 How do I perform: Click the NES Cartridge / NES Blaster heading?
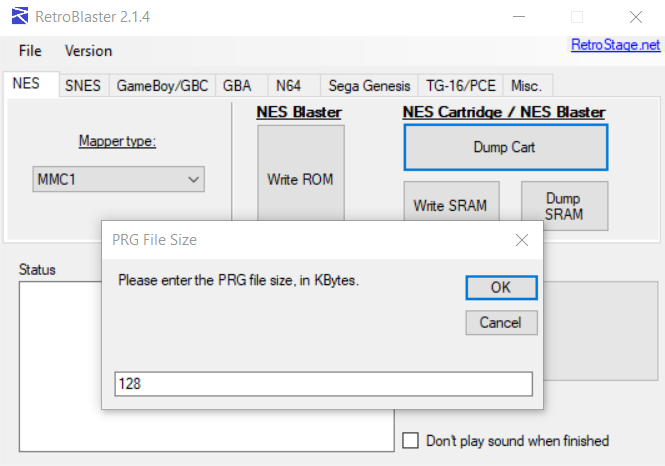pos(504,112)
